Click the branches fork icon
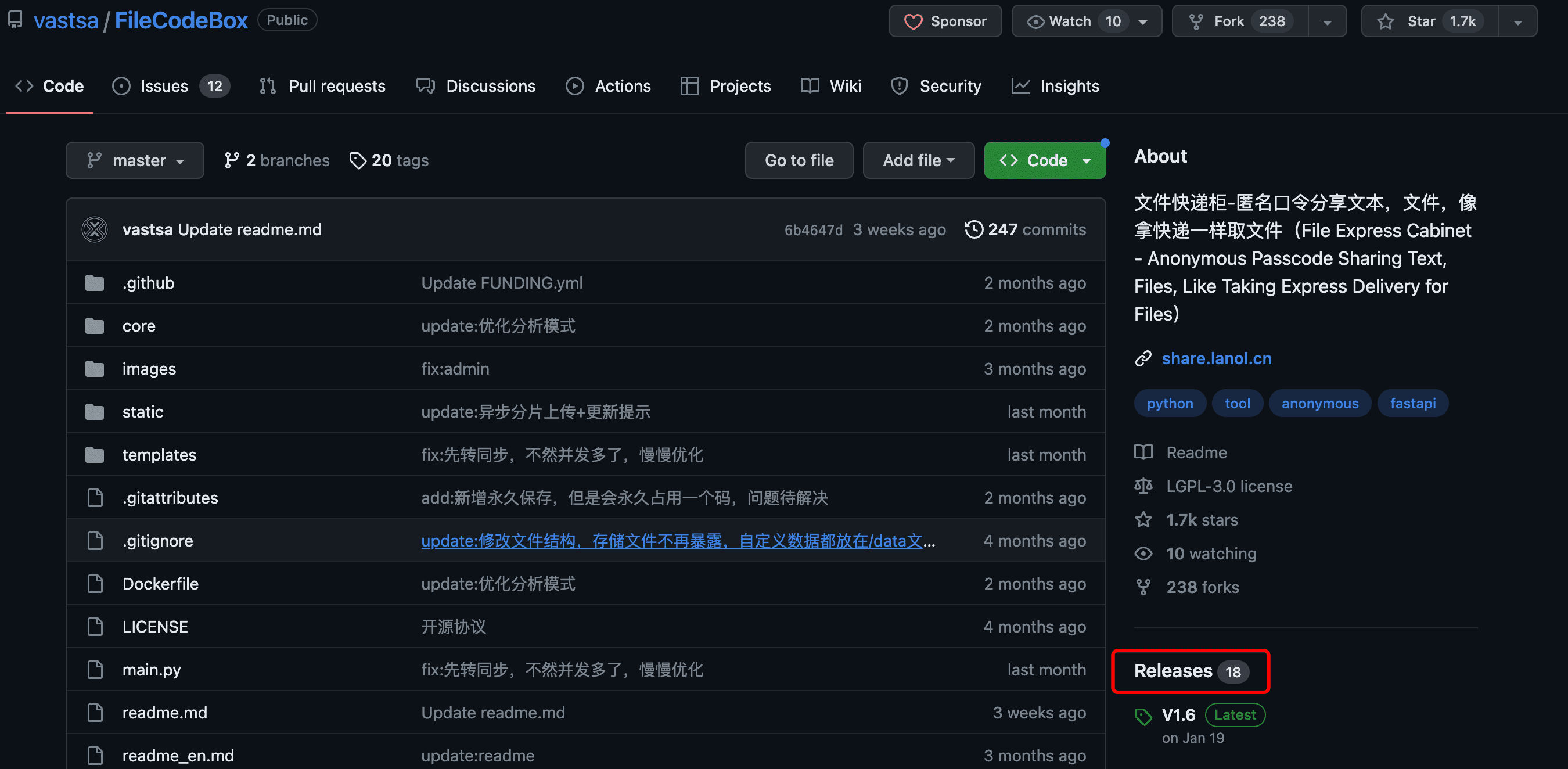This screenshot has height=769, width=1568. 231,160
